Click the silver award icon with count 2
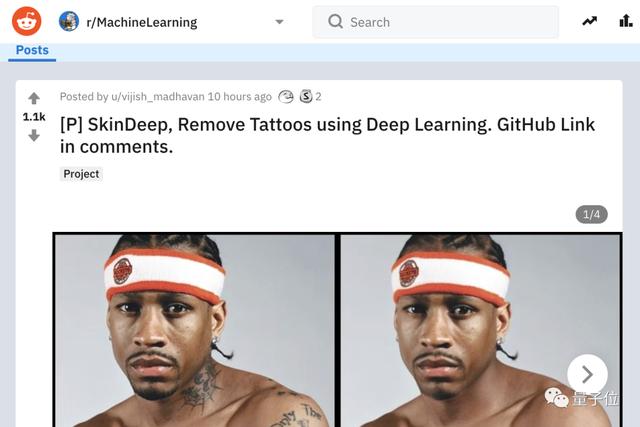The width and height of the screenshot is (640, 427). tap(306, 97)
